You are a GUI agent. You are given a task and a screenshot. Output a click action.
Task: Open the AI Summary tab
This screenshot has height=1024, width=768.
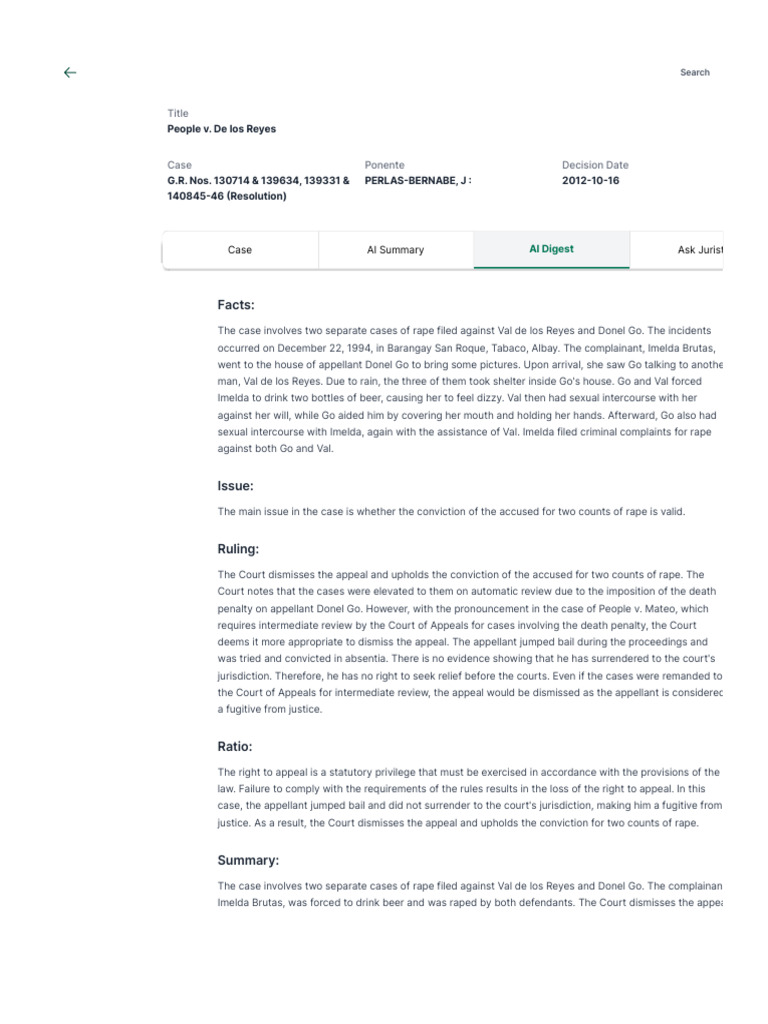[x=395, y=250]
